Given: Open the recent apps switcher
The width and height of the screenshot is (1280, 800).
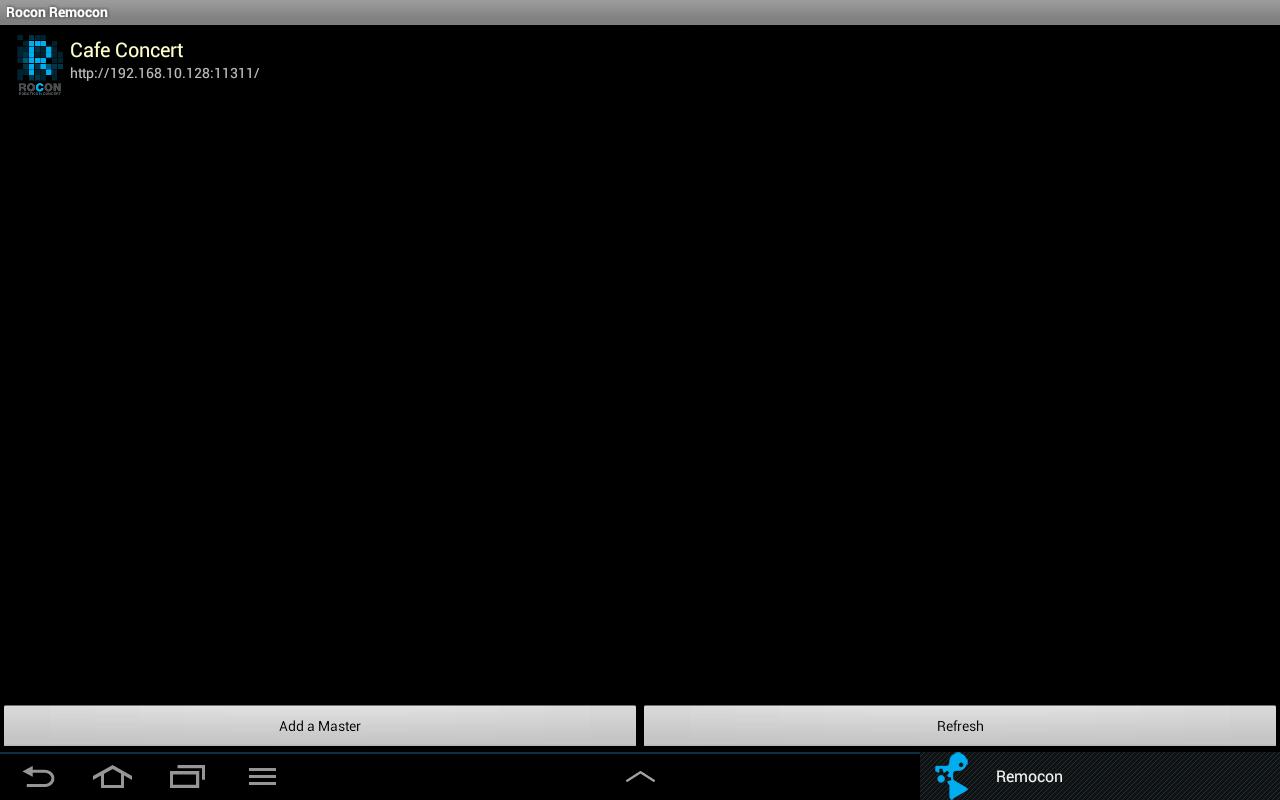Looking at the screenshot, I should [x=187, y=777].
